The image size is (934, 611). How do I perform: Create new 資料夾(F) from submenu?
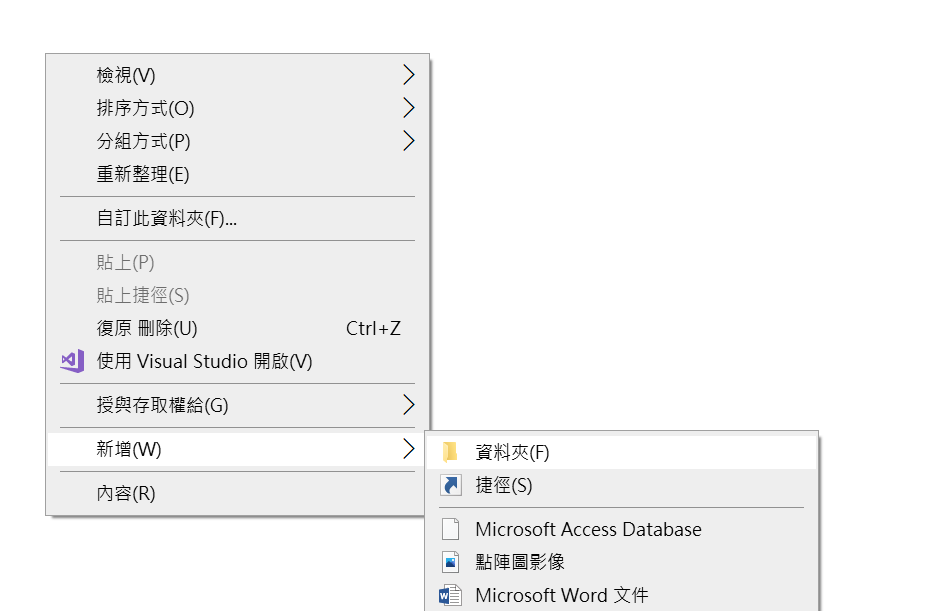tap(622, 453)
